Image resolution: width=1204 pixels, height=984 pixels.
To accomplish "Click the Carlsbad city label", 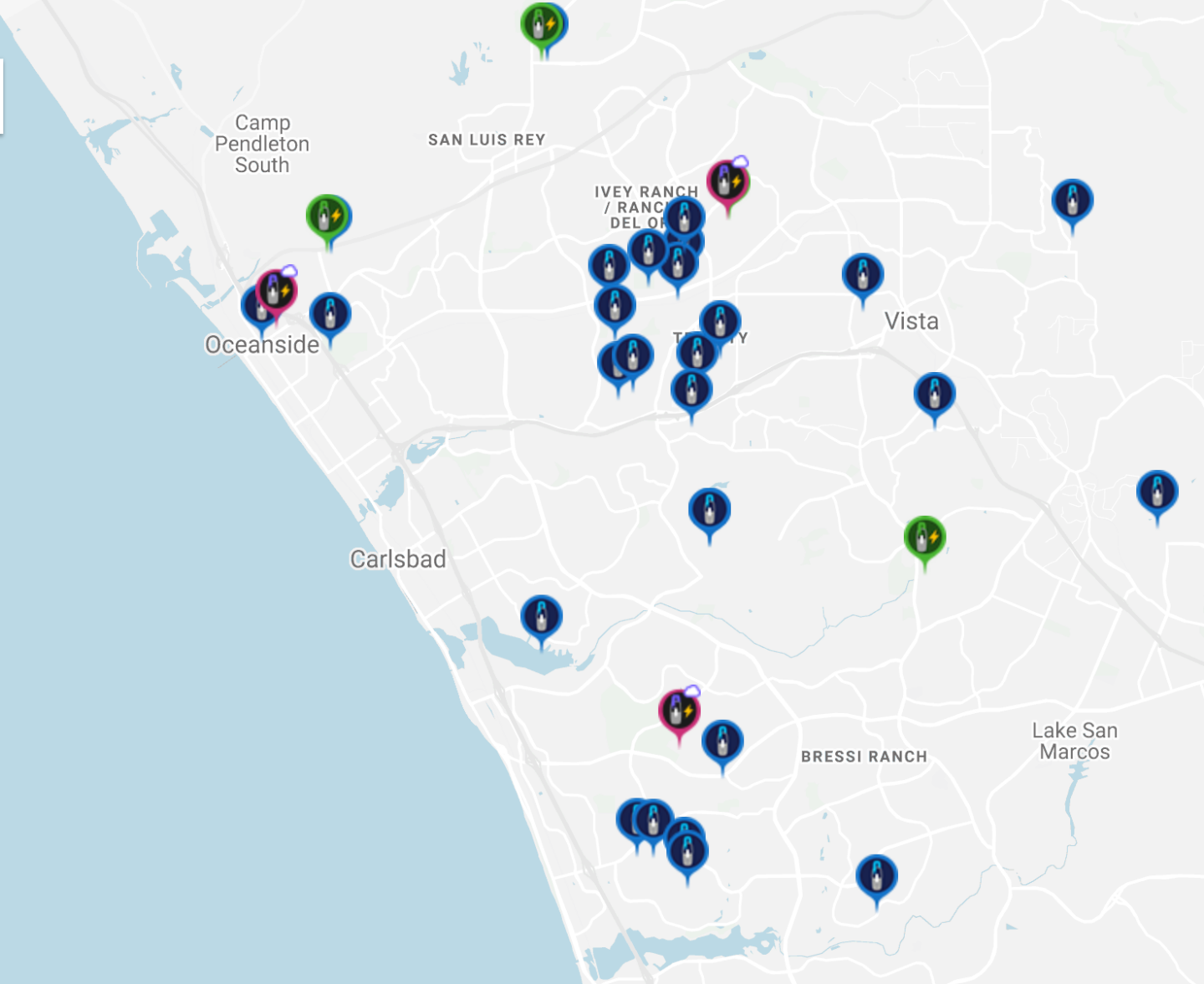I will click(398, 559).
